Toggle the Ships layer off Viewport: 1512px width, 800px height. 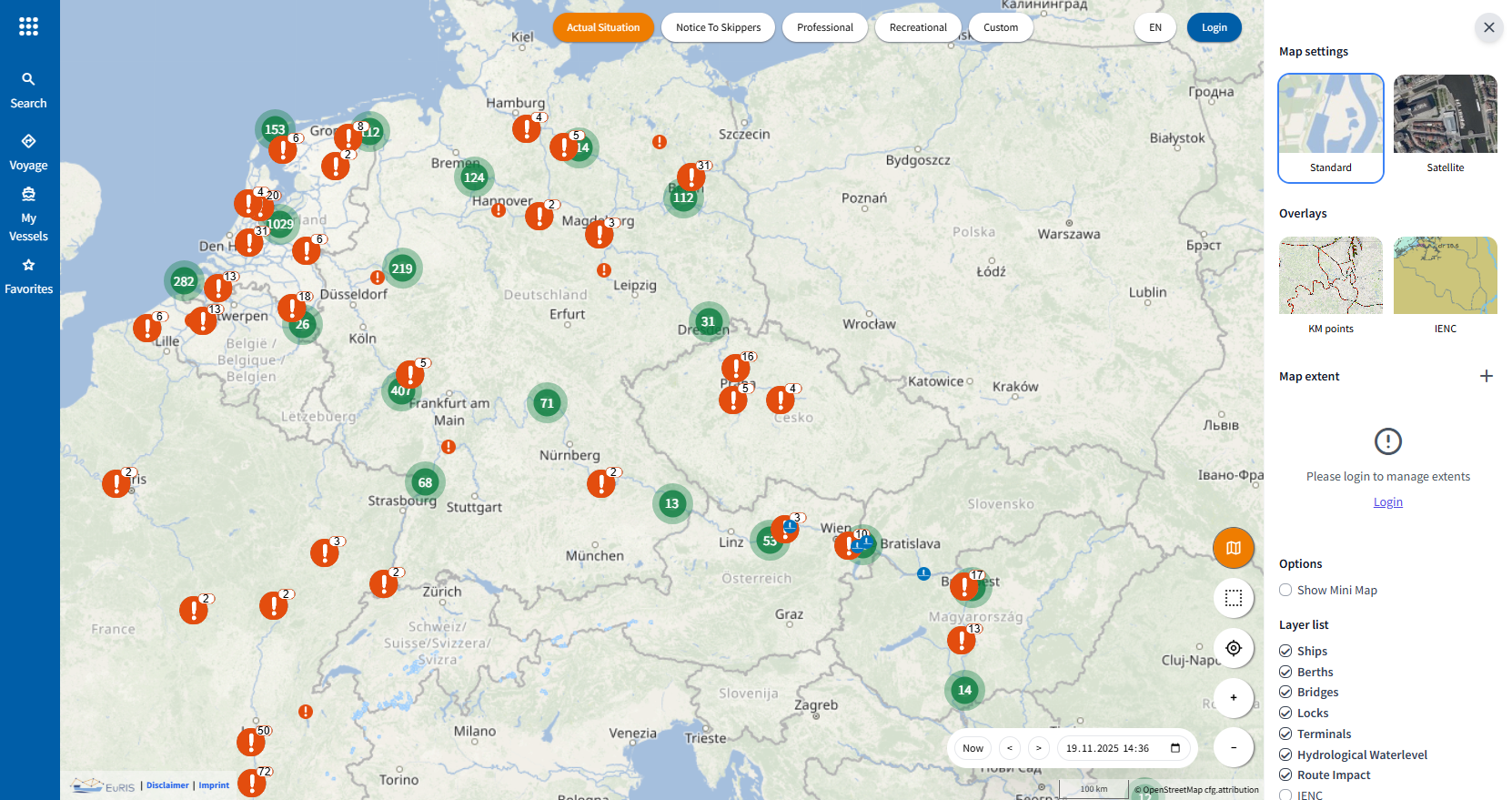(1285, 651)
